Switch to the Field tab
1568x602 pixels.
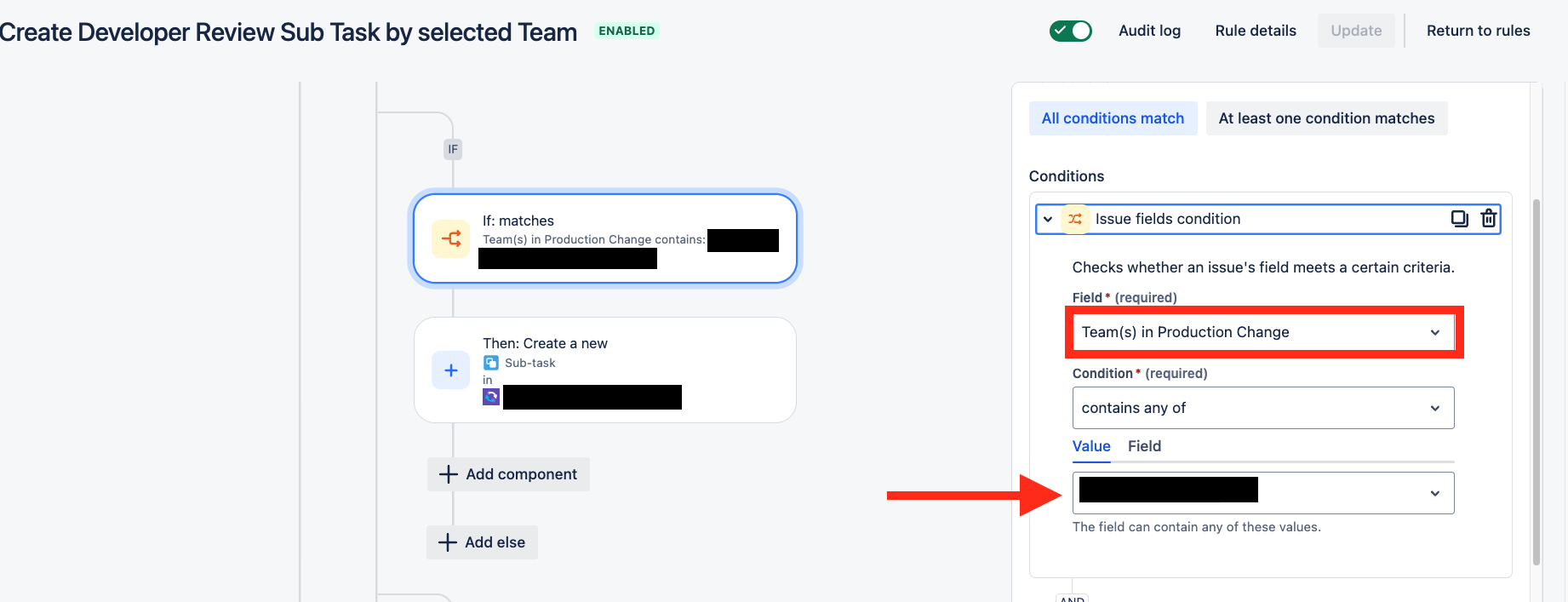point(1145,446)
